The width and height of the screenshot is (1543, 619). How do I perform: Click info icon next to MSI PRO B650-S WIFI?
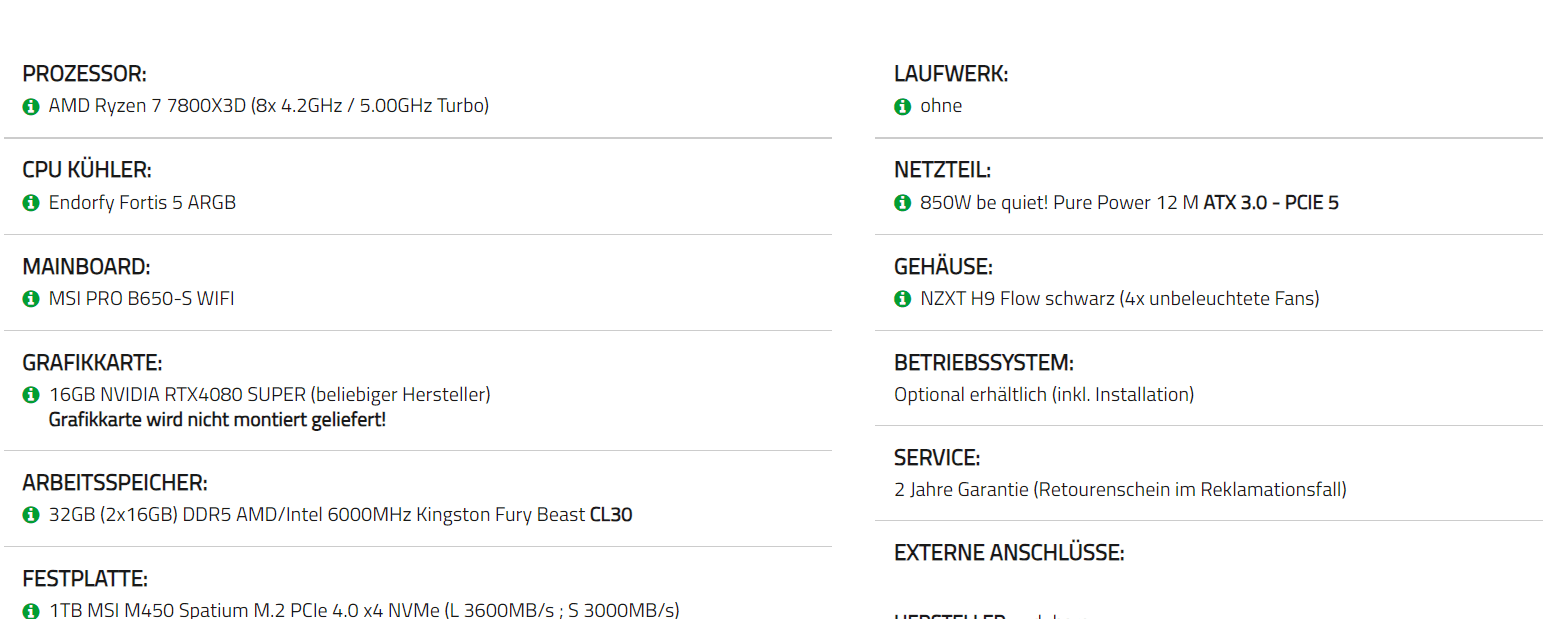click(31, 298)
